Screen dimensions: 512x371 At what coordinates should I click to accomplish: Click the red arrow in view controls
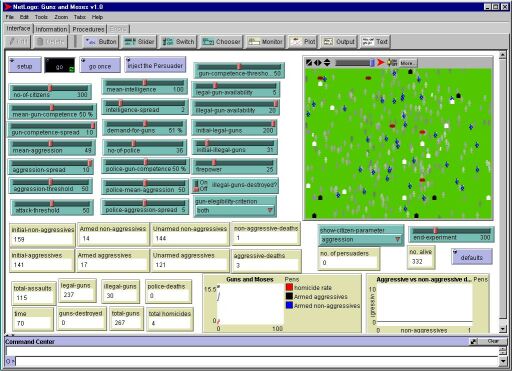pos(381,62)
